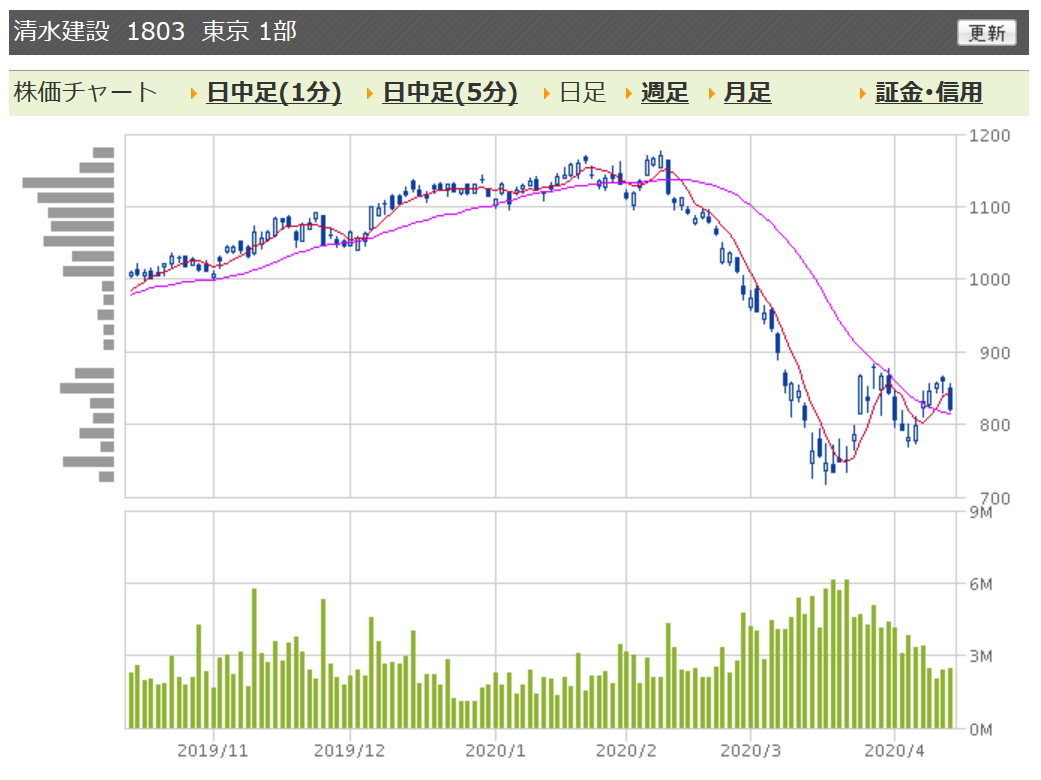1041x780 pixels.
Task: Click the longest bar in price-volume histogram
Action: pos(68,183)
